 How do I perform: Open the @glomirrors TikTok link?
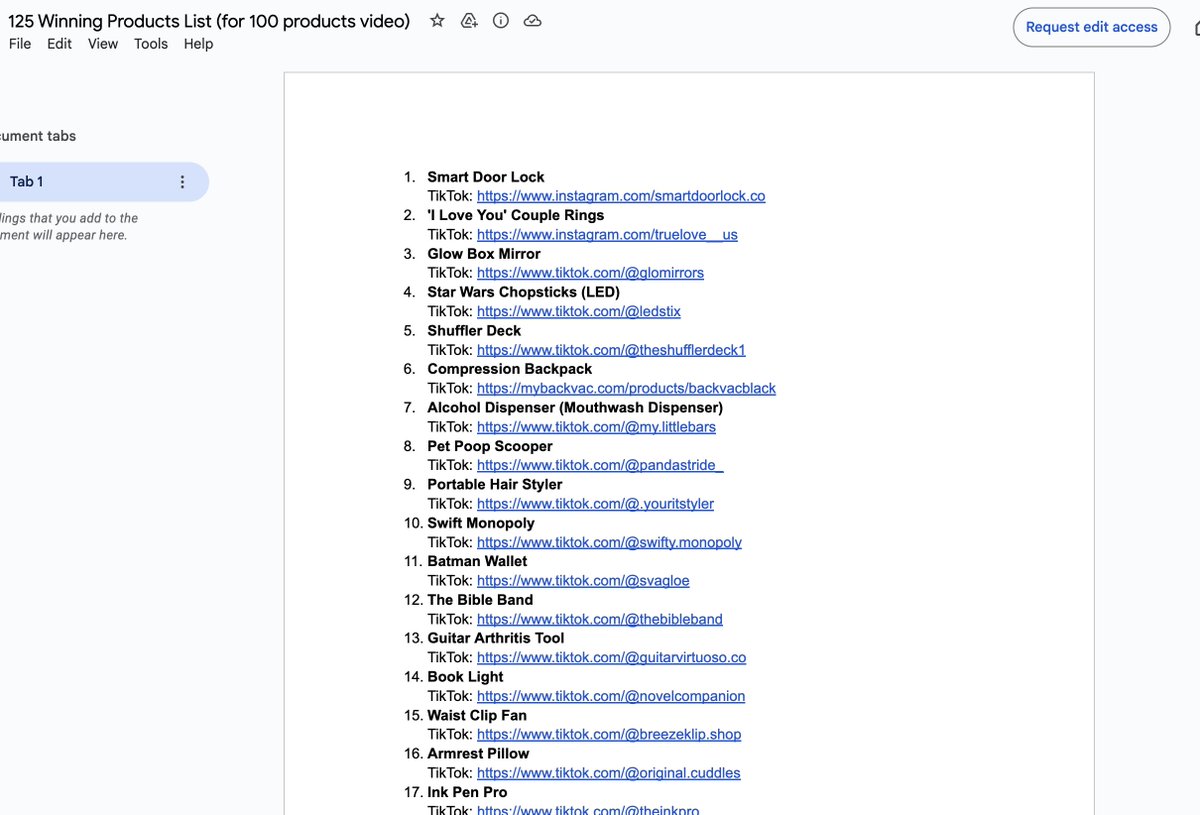[x=590, y=273]
